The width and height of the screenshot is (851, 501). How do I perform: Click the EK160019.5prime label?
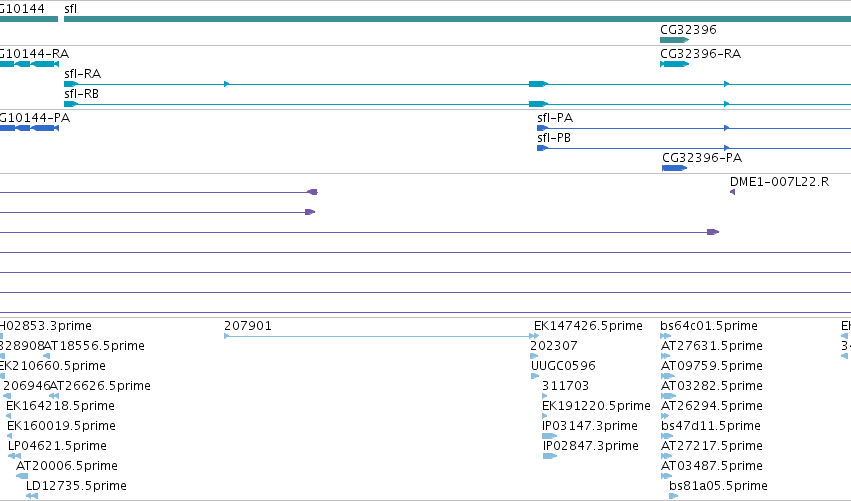click(61, 426)
